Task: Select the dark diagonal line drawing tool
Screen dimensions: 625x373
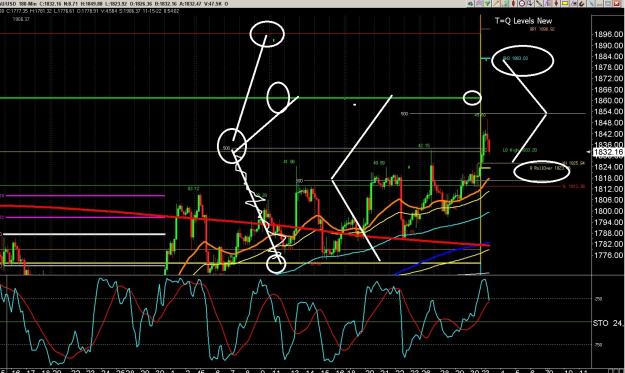Action: (x=539, y=3)
